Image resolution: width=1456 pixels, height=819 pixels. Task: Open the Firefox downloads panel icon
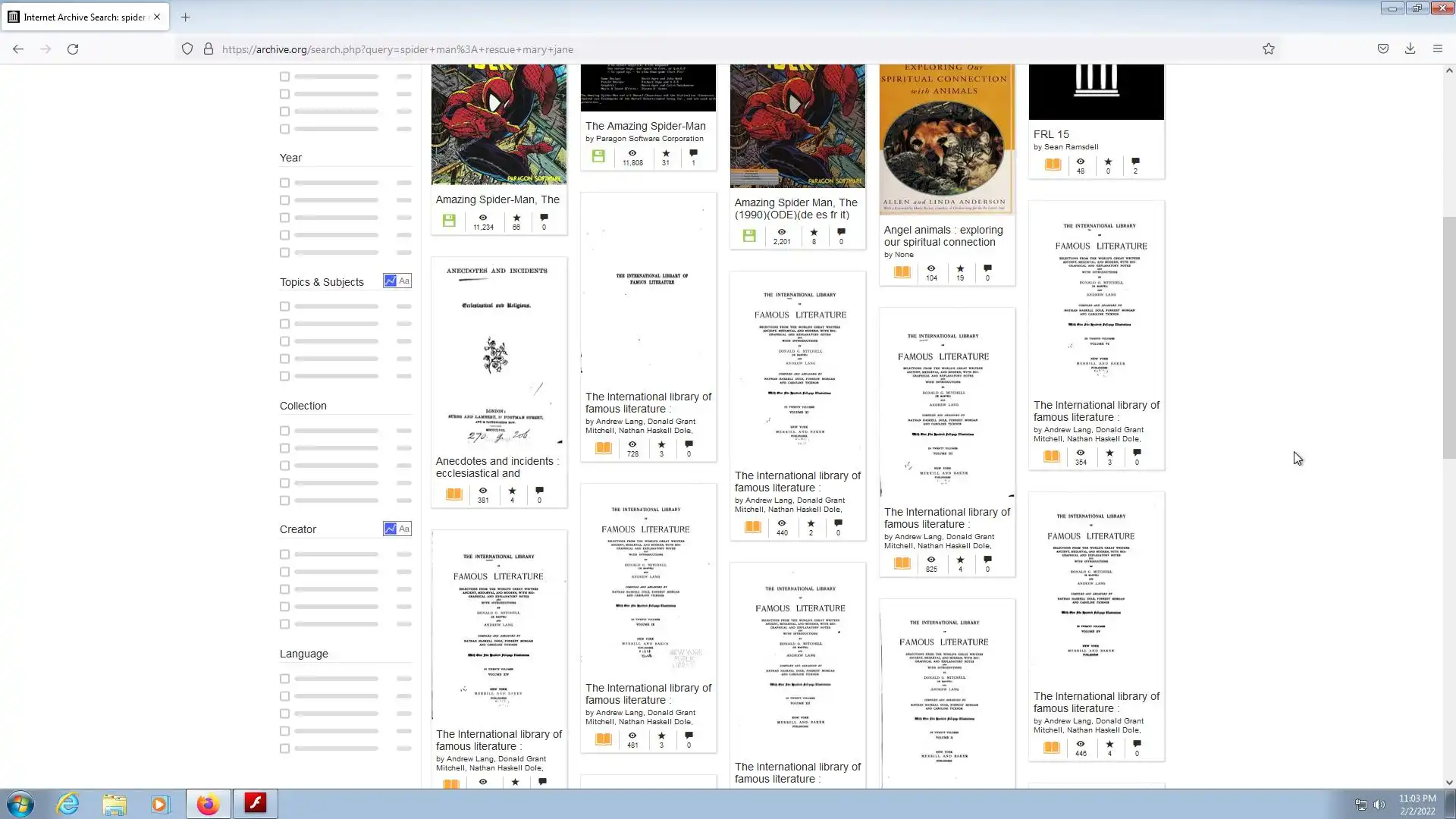(x=1410, y=49)
